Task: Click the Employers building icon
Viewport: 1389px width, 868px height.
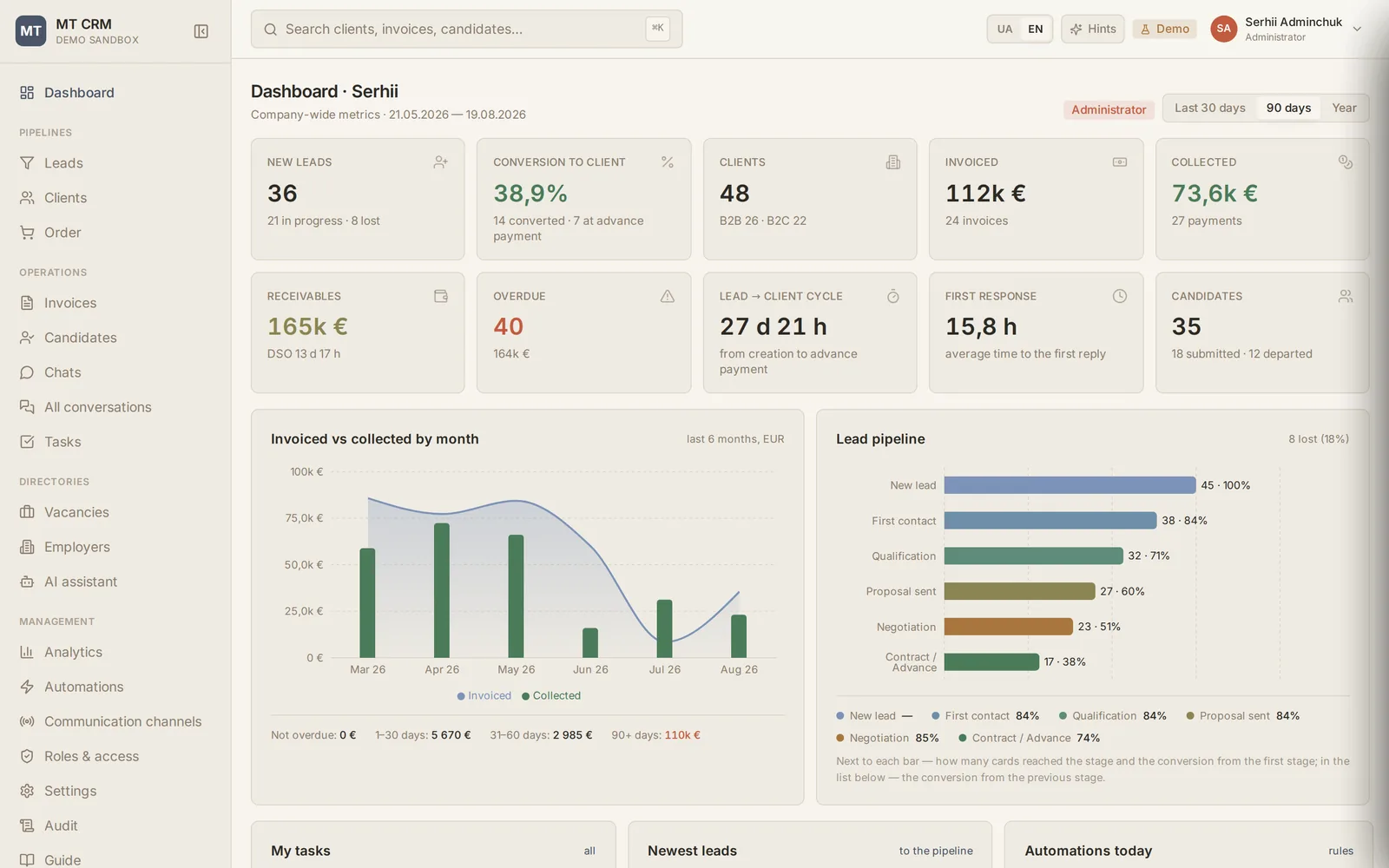Action: point(27,547)
